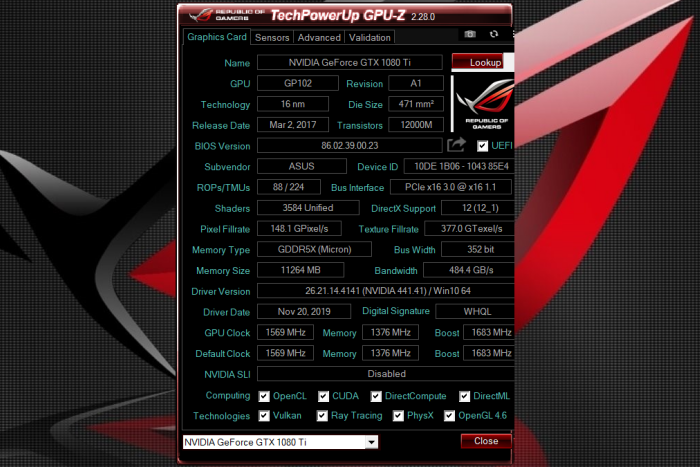Click the Driver Version value 26.21.14.4141
700x467 pixels.
point(386,291)
